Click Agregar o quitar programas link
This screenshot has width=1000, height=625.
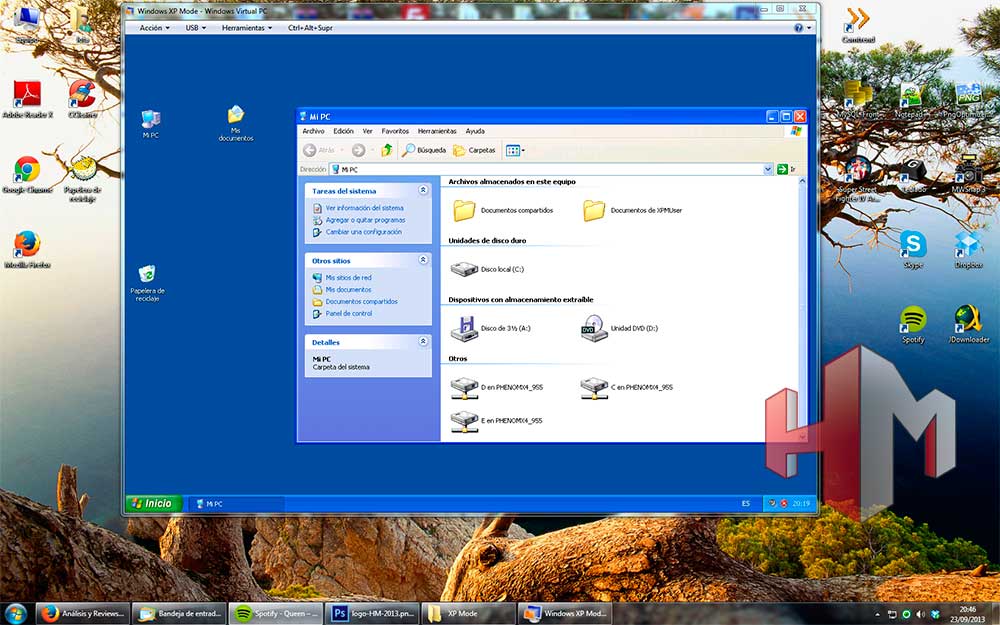(365, 220)
